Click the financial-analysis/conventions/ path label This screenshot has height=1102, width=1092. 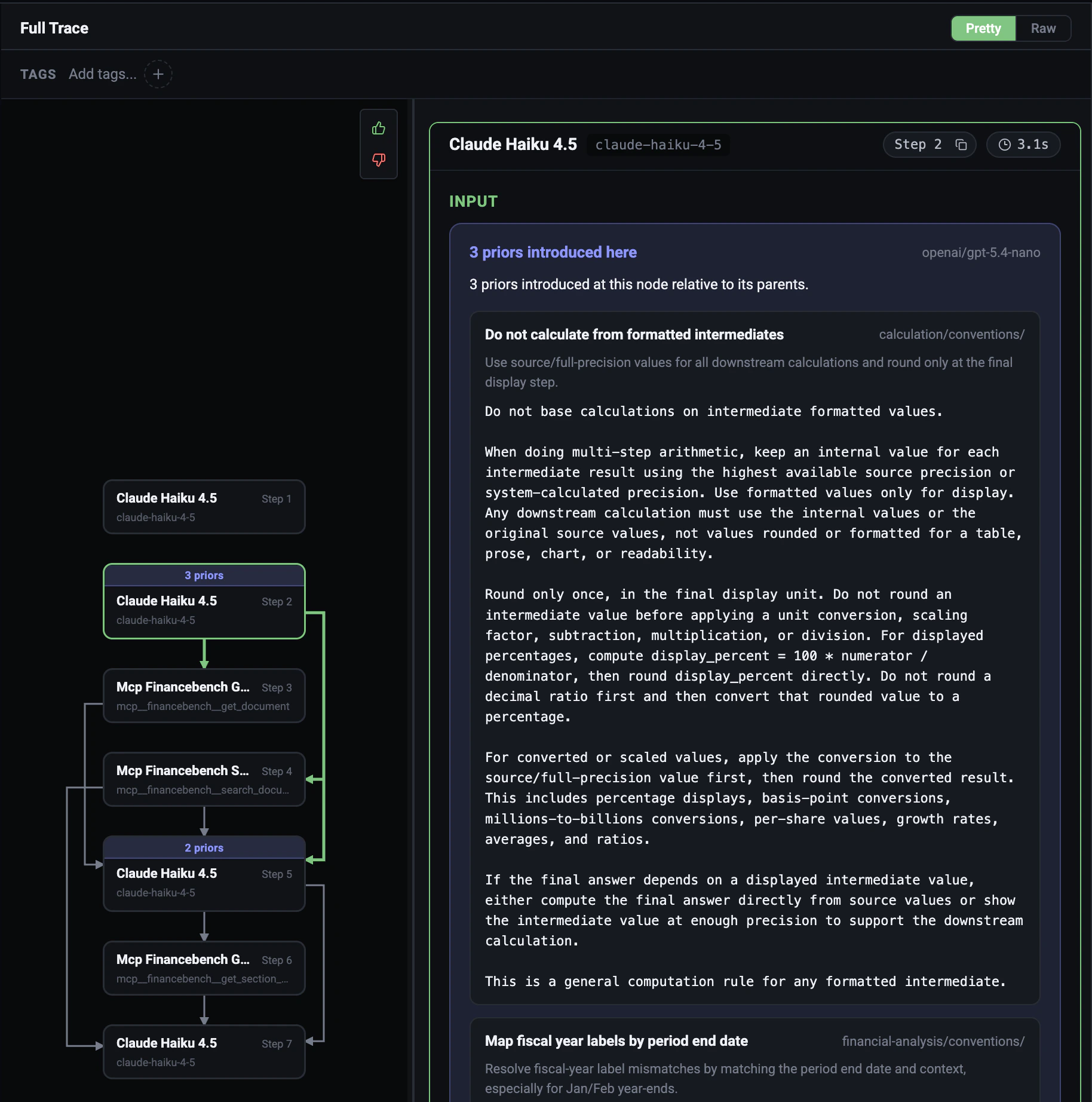(933, 1041)
